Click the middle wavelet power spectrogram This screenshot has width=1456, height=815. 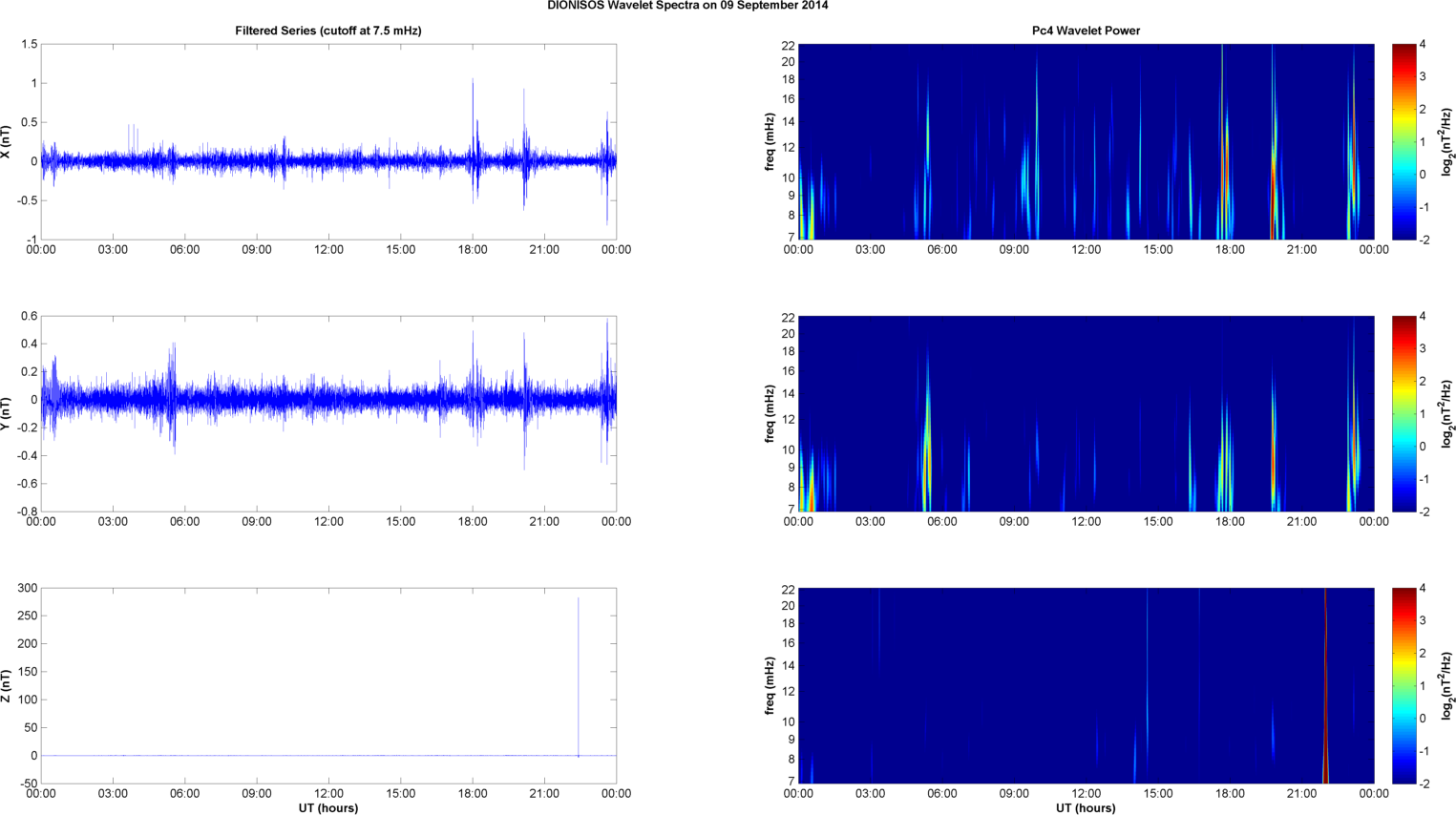point(1086,413)
